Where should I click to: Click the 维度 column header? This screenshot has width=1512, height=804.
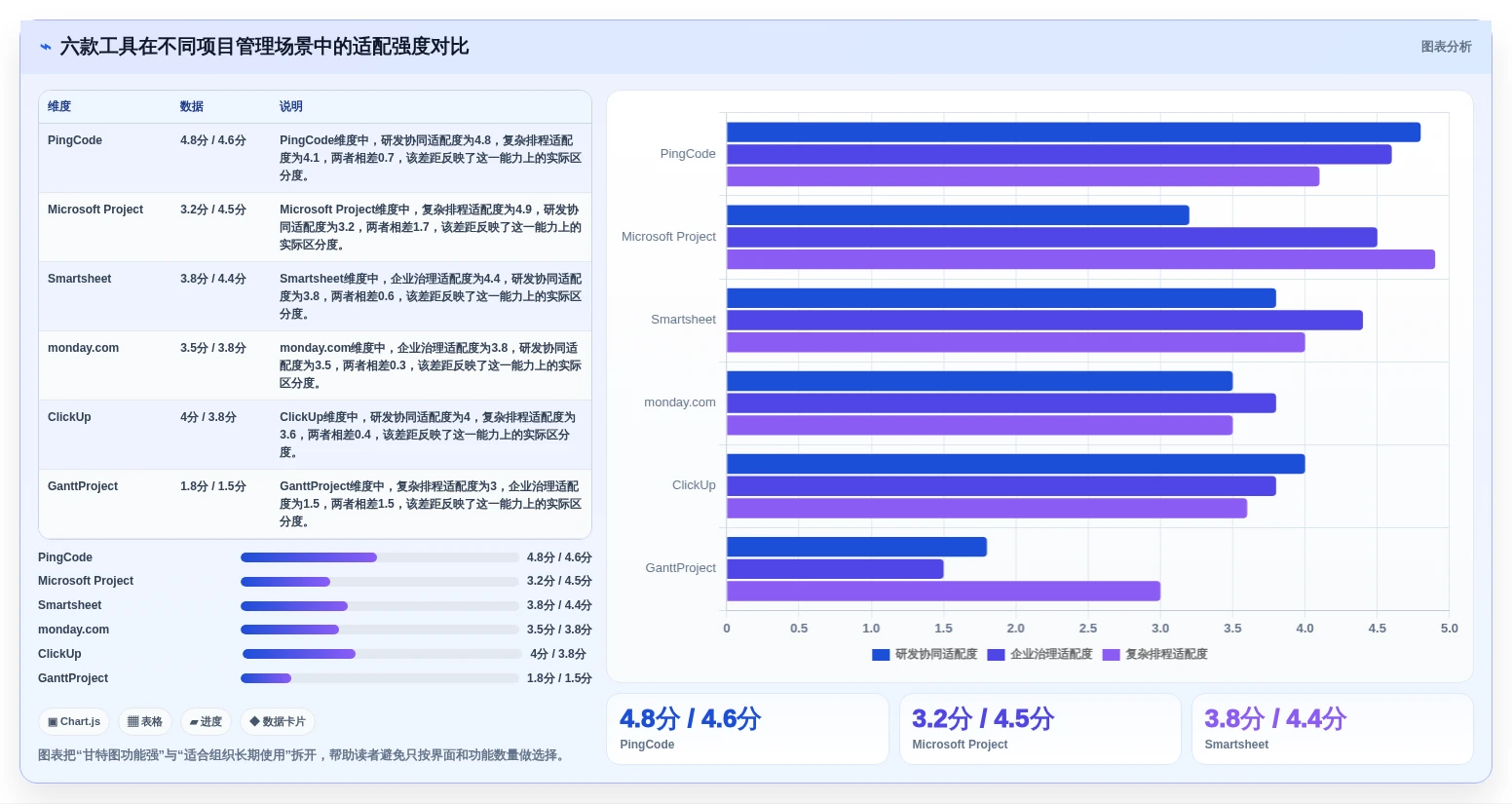tap(59, 106)
